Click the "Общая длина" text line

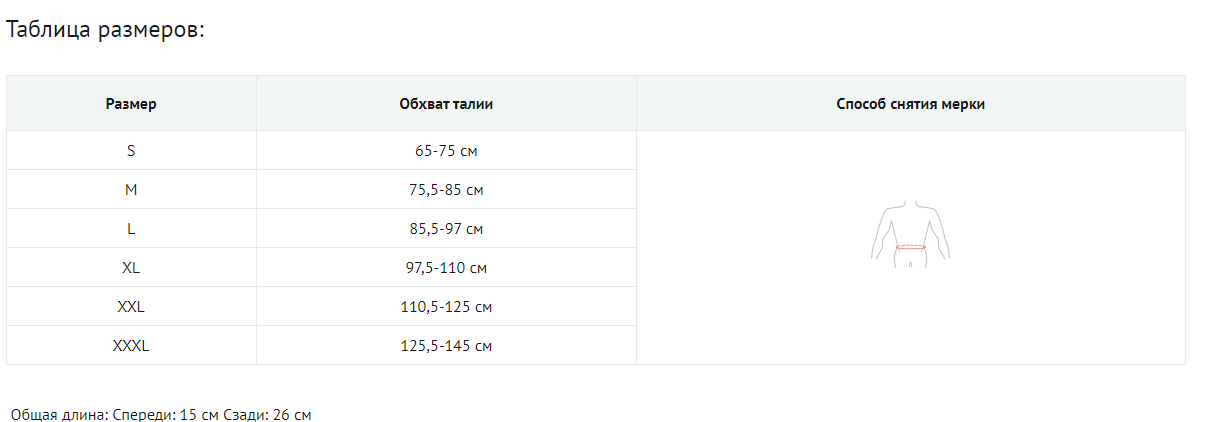tap(59, 414)
